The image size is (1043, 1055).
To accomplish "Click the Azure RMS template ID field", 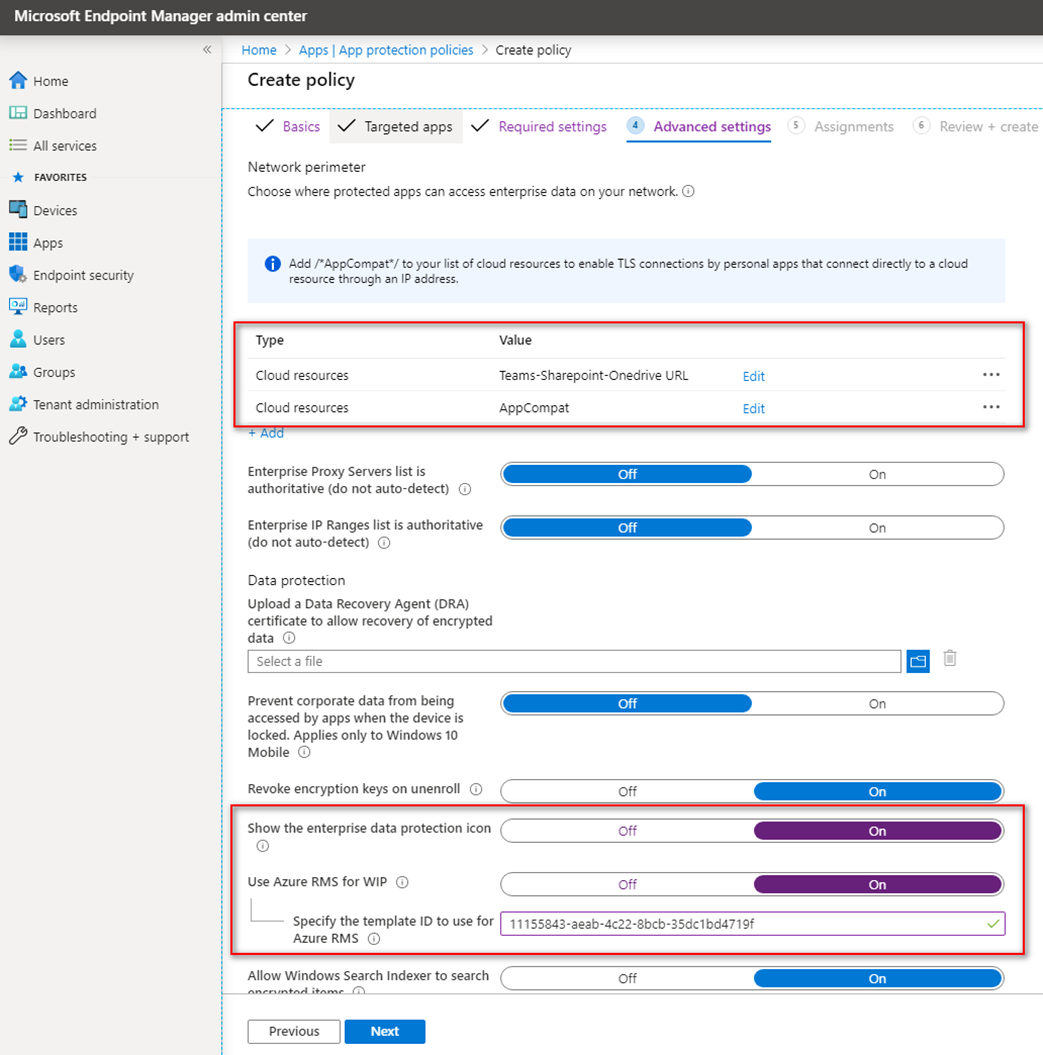I will (752, 924).
